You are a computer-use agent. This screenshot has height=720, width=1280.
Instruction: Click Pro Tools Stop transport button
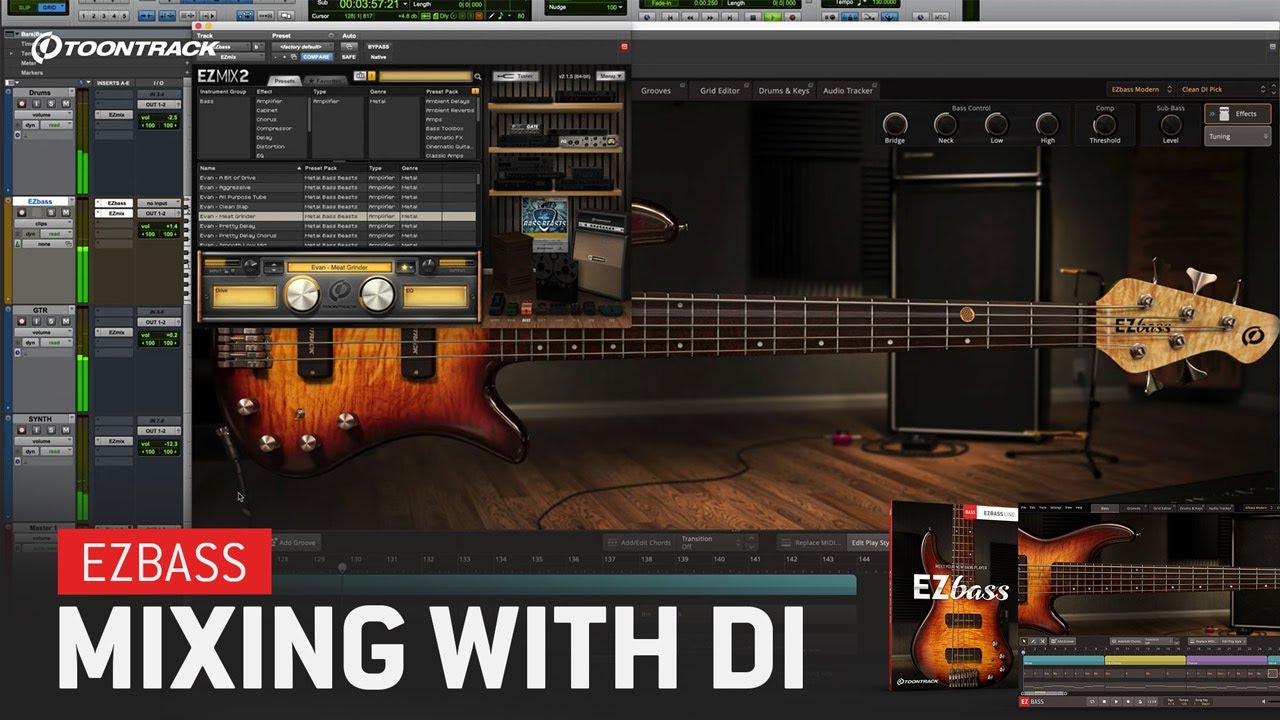point(753,17)
